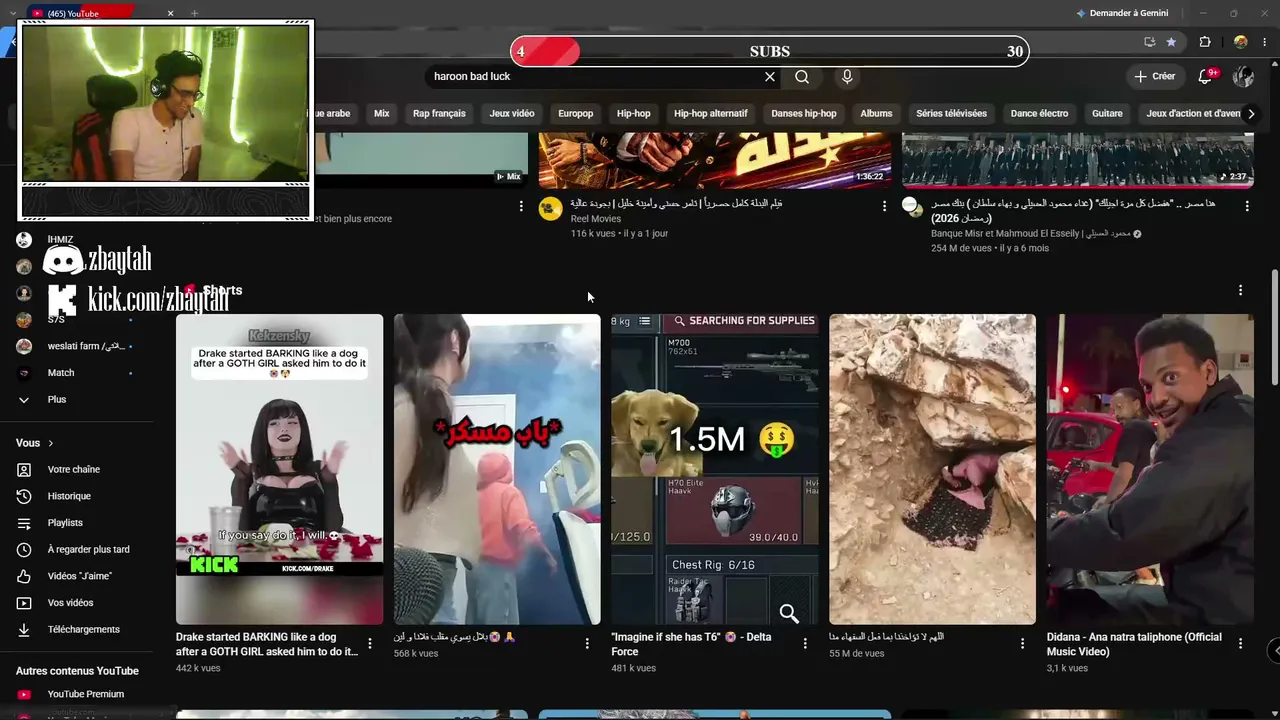Open options menu of the Mix card
The width and height of the screenshot is (1280, 720).
(x=521, y=206)
